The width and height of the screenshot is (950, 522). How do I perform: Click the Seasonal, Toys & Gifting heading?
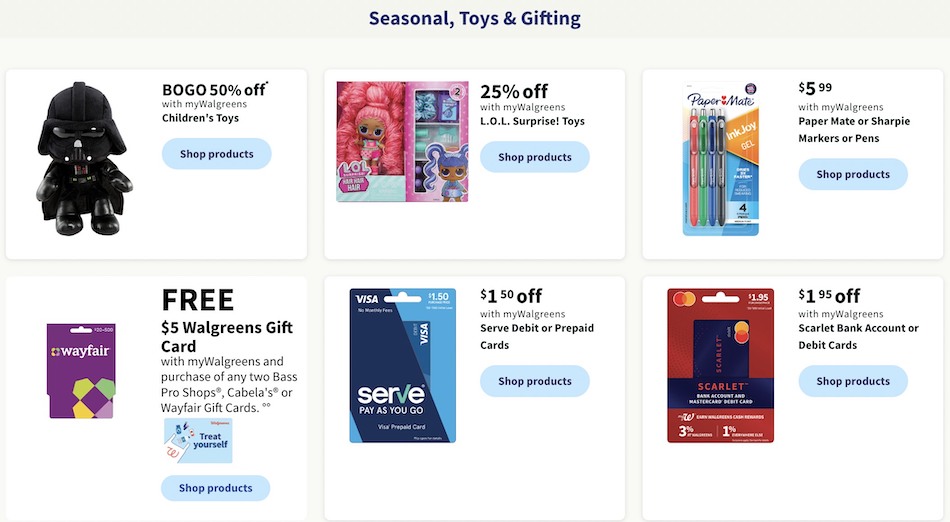point(474,18)
